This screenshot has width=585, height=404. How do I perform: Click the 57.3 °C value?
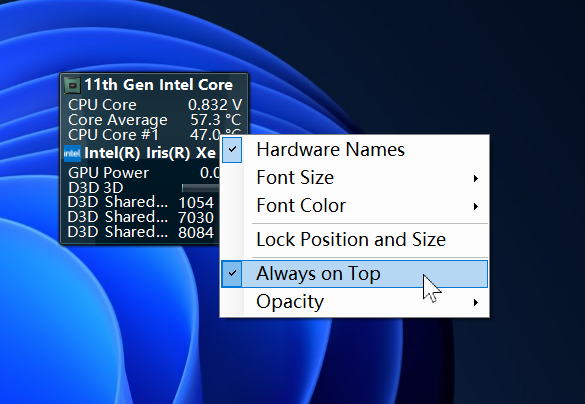[x=216, y=120]
